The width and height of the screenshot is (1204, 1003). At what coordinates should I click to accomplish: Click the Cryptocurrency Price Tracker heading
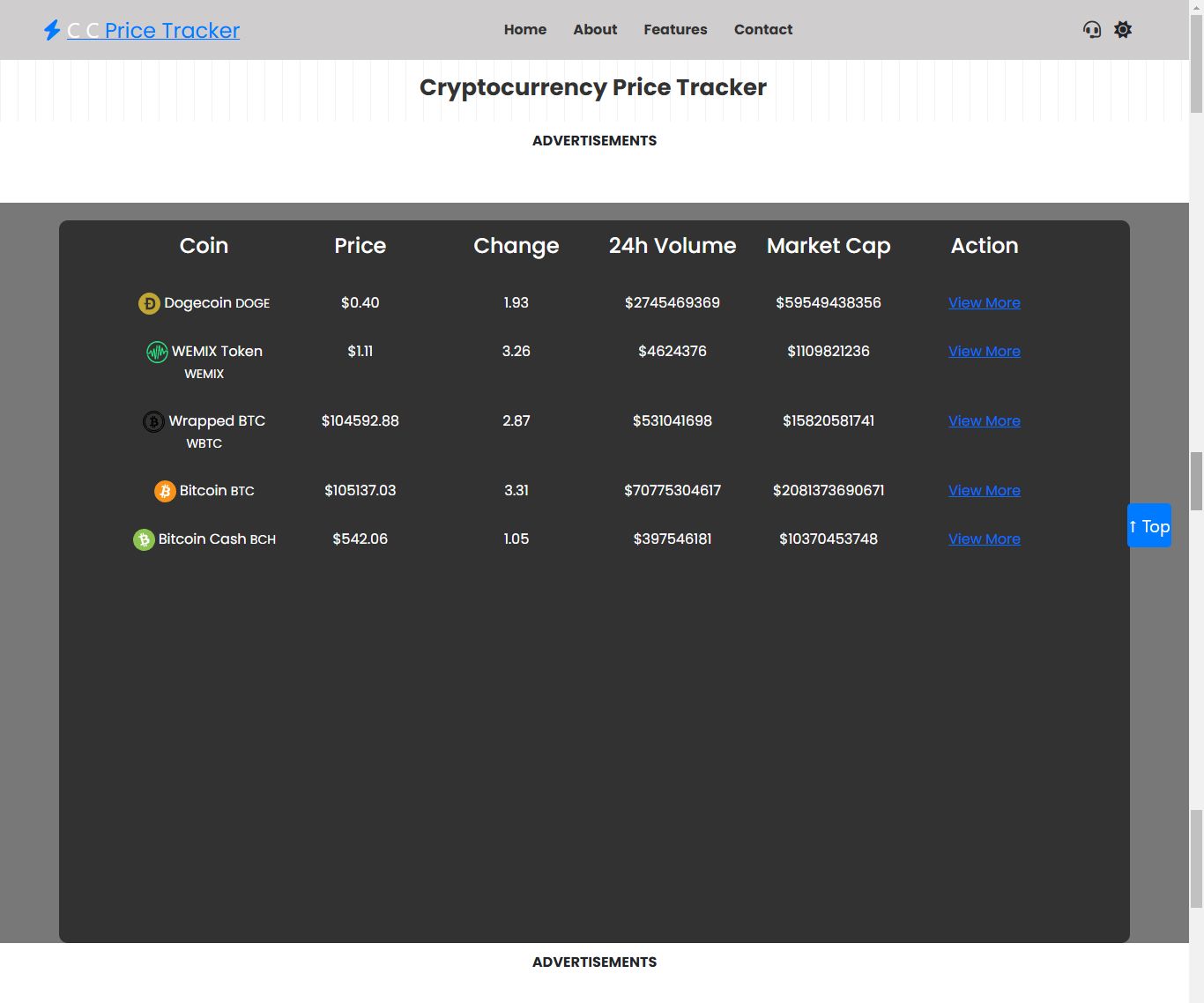point(593,87)
